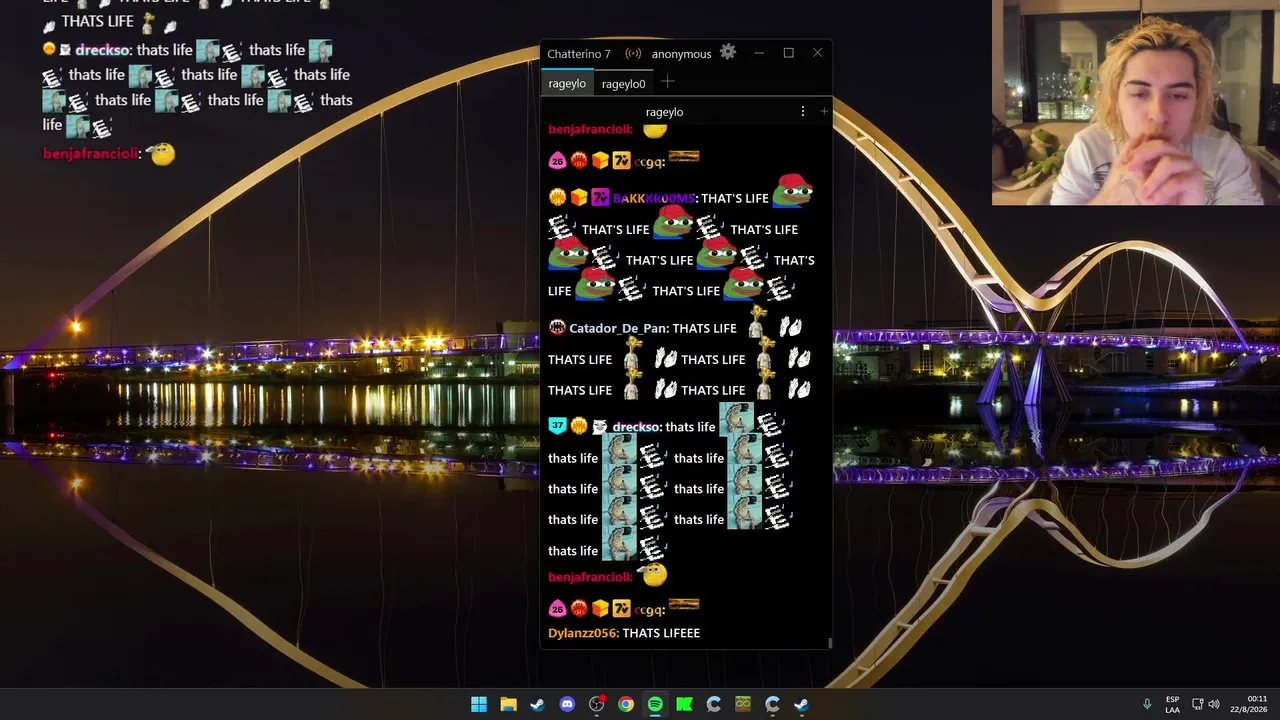Viewport: 1280px width, 720px height.
Task: Add a new split beside the rageylo header
Action: click(824, 112)
